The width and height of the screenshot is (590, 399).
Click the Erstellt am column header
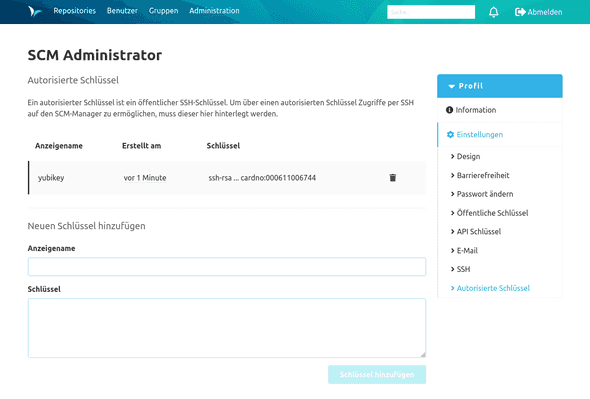coord(141,146)
